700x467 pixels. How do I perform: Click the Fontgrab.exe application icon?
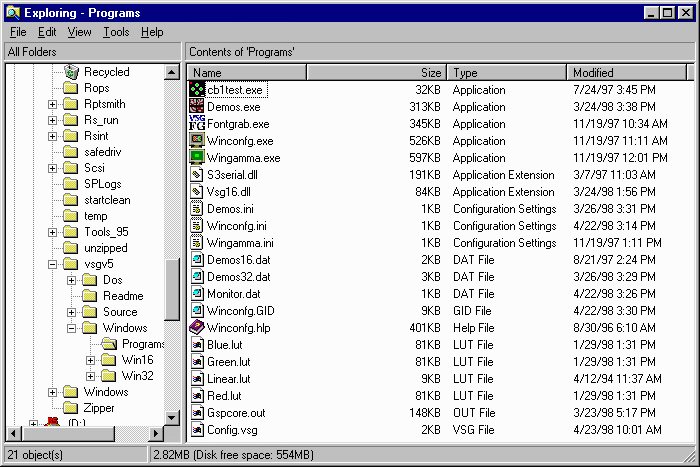(197, 124)
